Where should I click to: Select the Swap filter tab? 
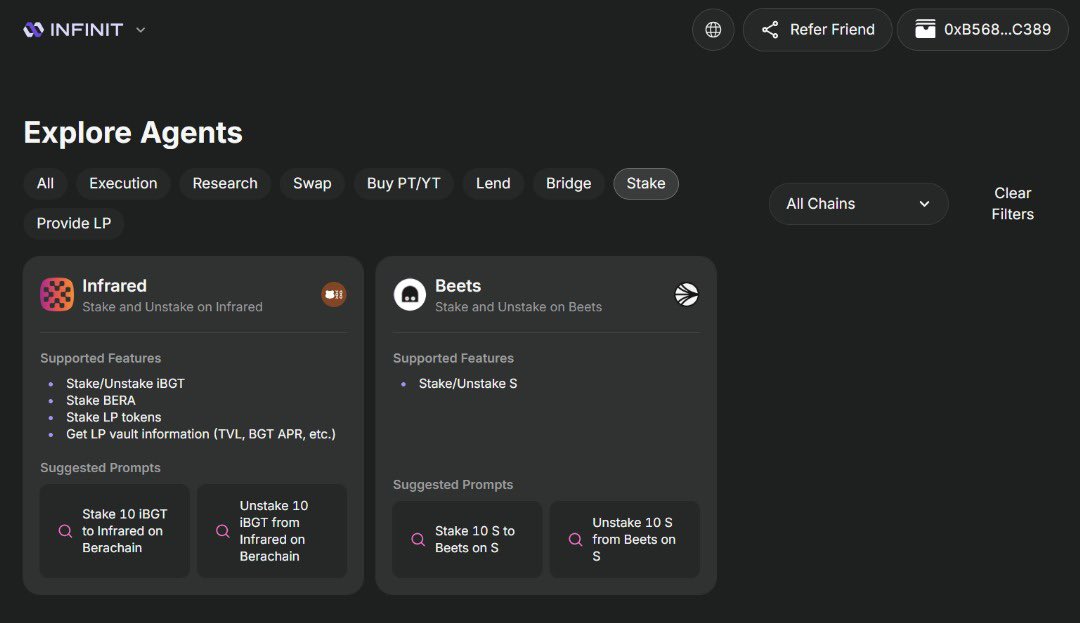point(312,184)
